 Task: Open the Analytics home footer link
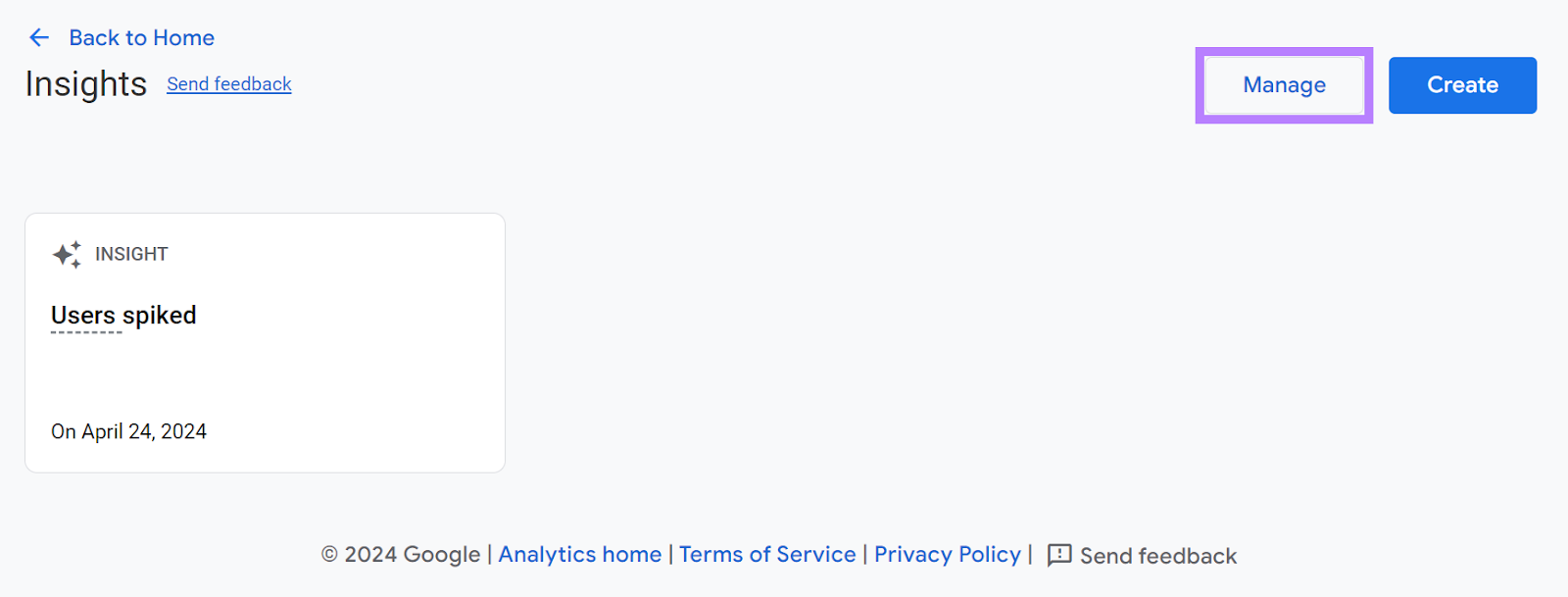[579, 554]
